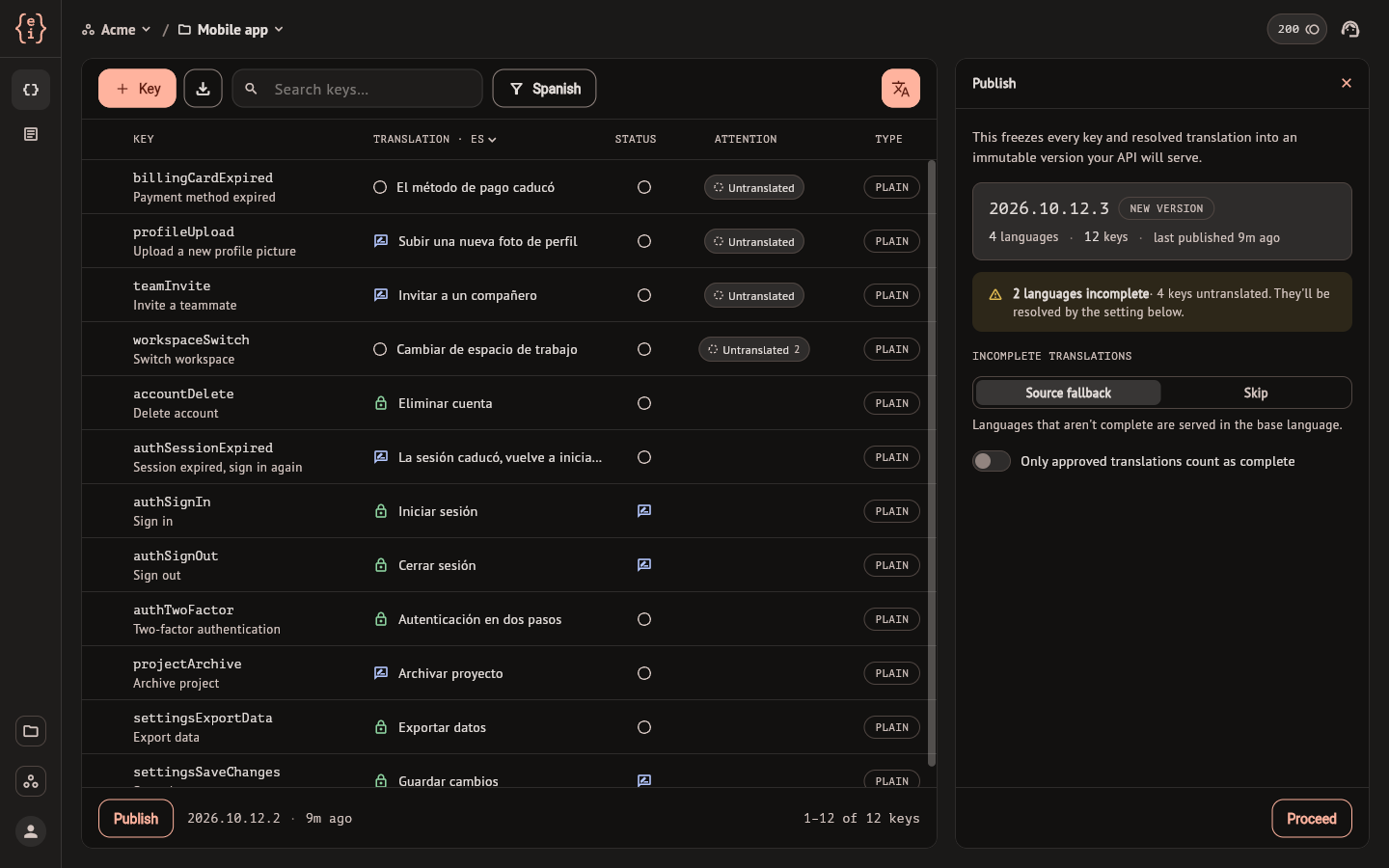Click Untranslated badge for profileUpload
The height and width of the screenshot is (868, 1389).
pos(754,241)
